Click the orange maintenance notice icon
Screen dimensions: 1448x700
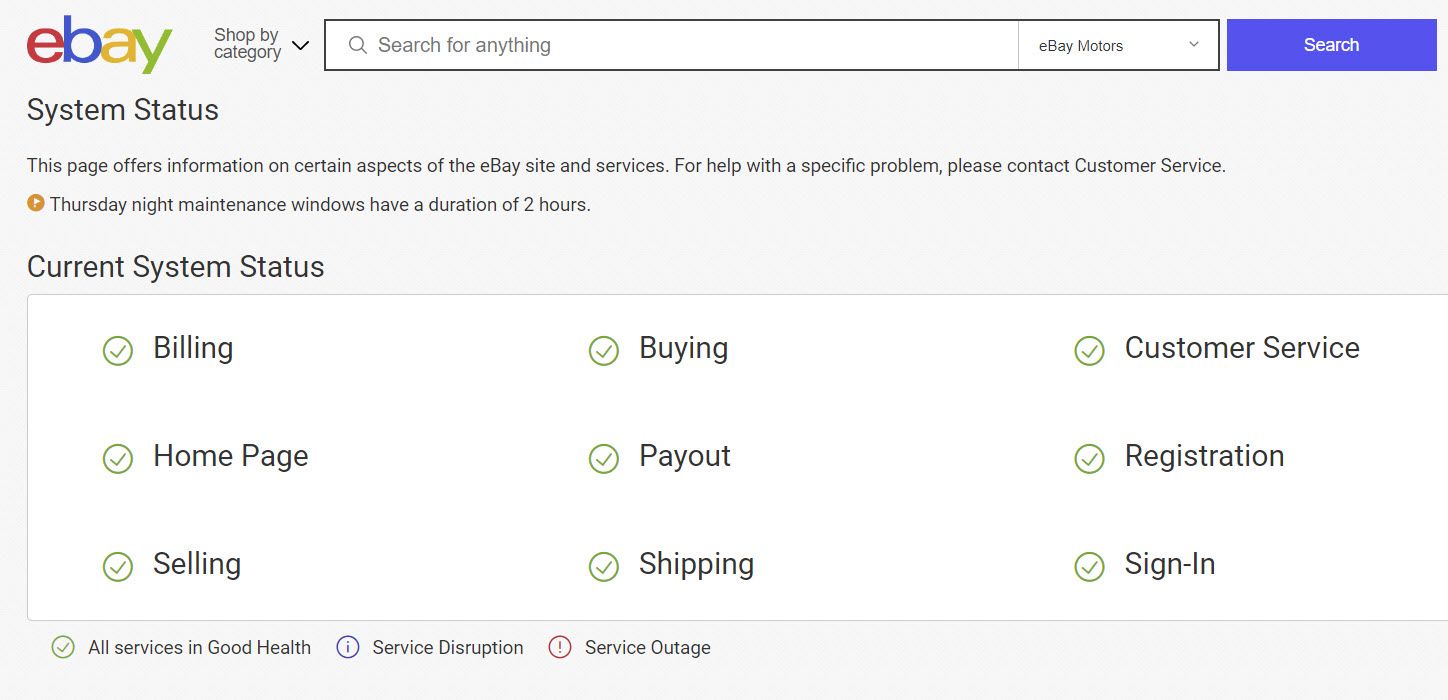click(x=36, y=203)
